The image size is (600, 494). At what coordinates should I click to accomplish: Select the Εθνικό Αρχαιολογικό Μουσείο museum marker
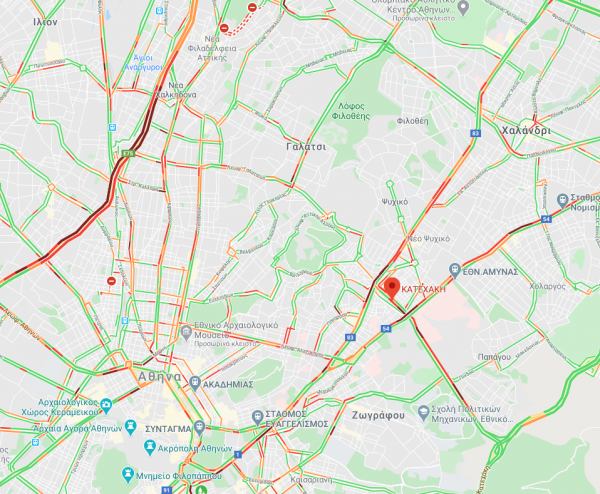[186, 332]
